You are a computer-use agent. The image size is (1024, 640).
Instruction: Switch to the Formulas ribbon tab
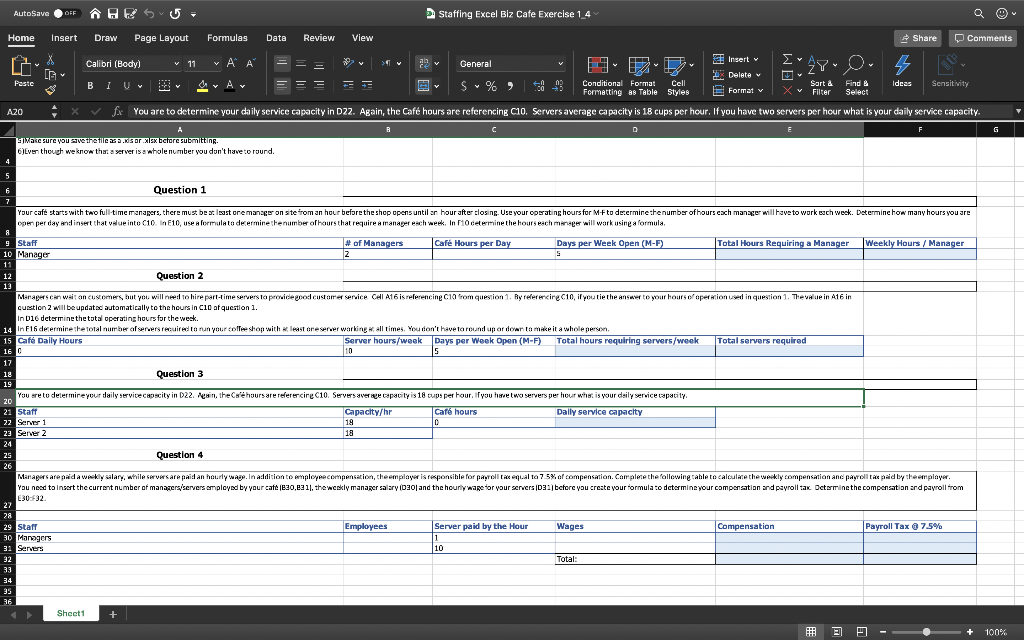(x=227, y=37)
